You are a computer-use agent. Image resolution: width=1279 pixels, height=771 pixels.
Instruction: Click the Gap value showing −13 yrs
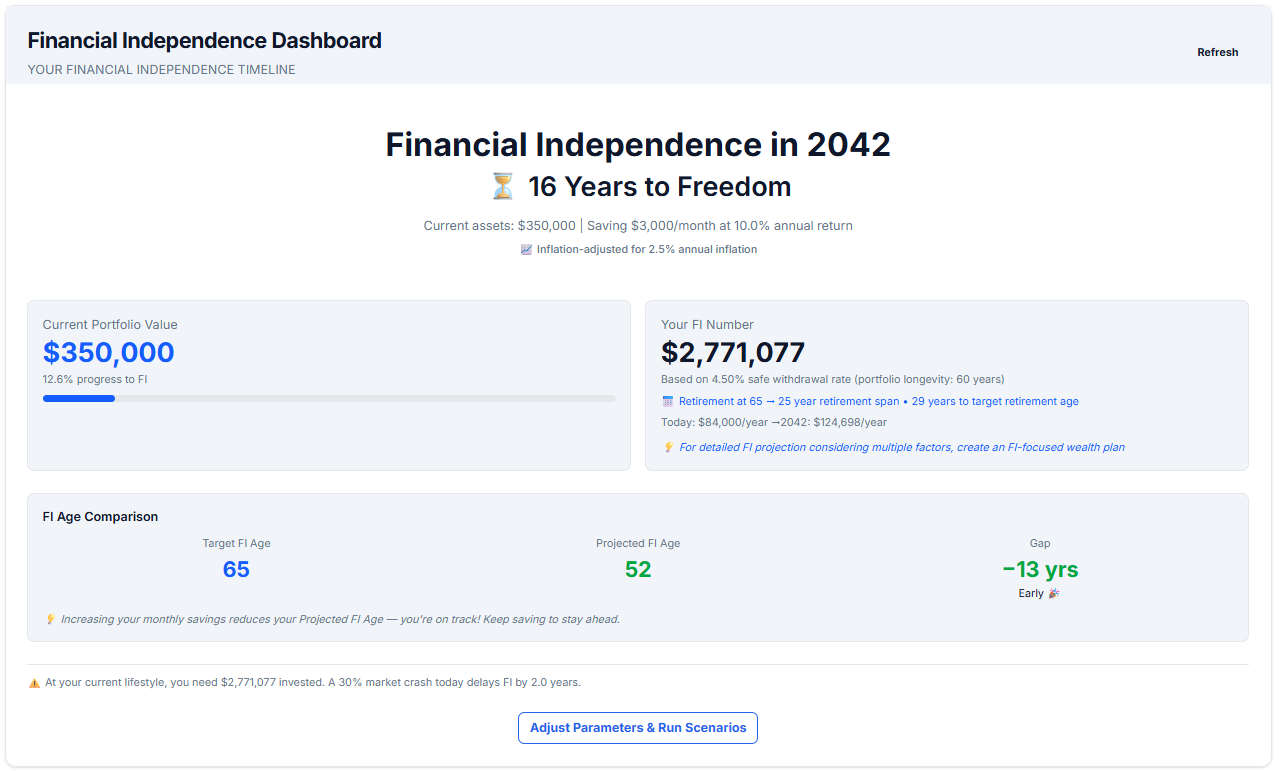pyautogui.click(x=1040, y=569)
